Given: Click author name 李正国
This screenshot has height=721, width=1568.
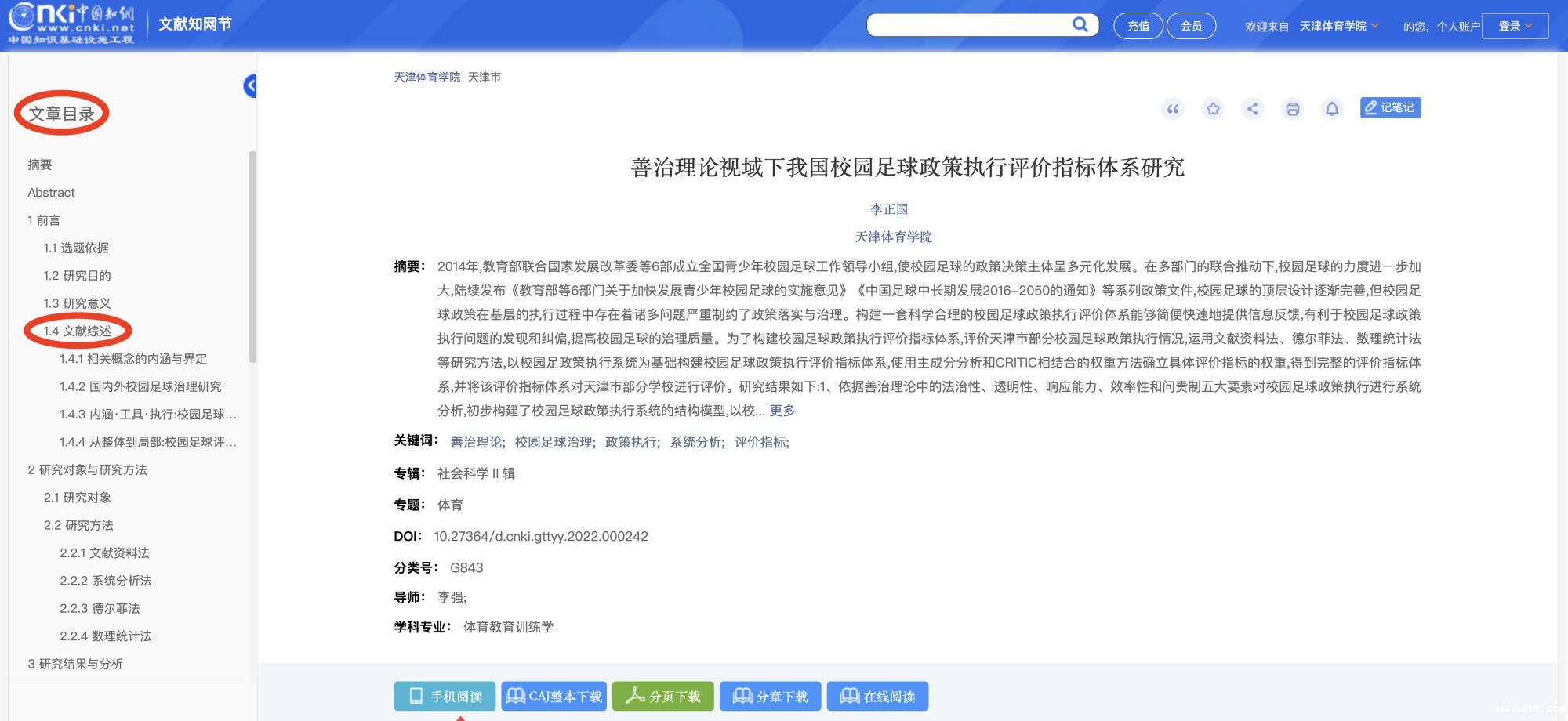Looking at the screenshot, I should 888,209.
